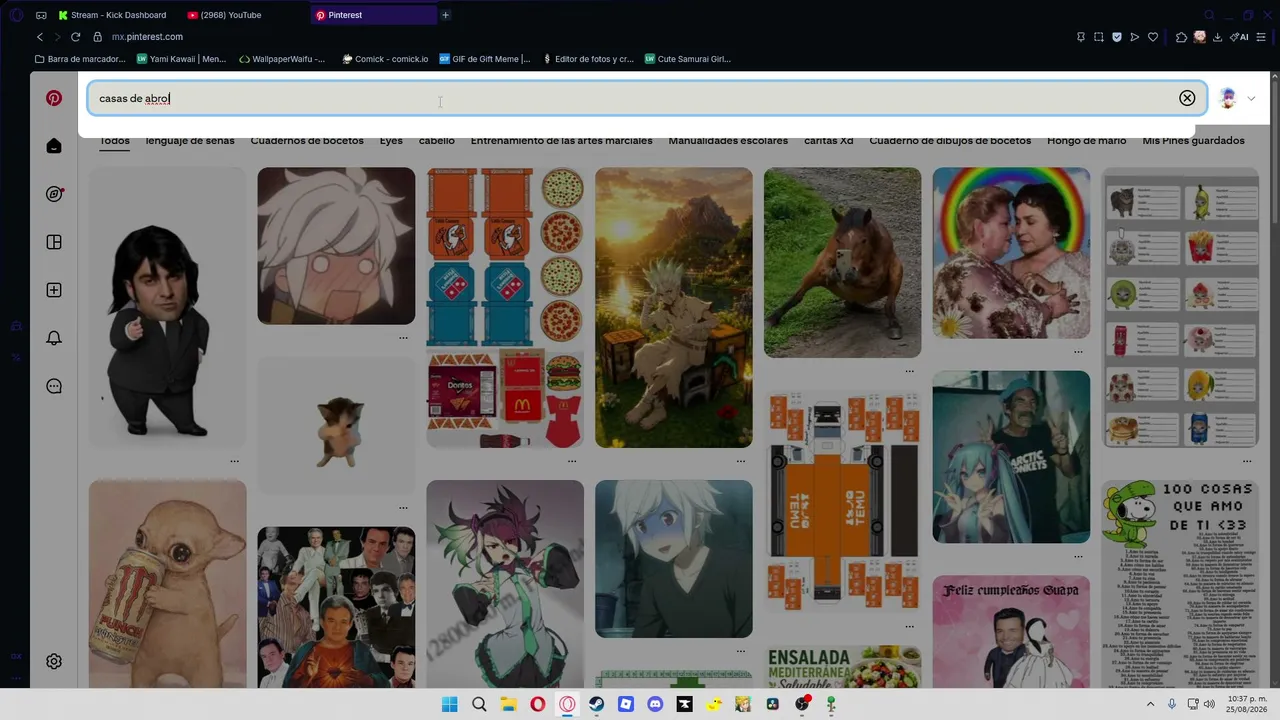1280x720 pixels.
Task: Open the Editor de fotos bookmark
Action: [588, 59]
